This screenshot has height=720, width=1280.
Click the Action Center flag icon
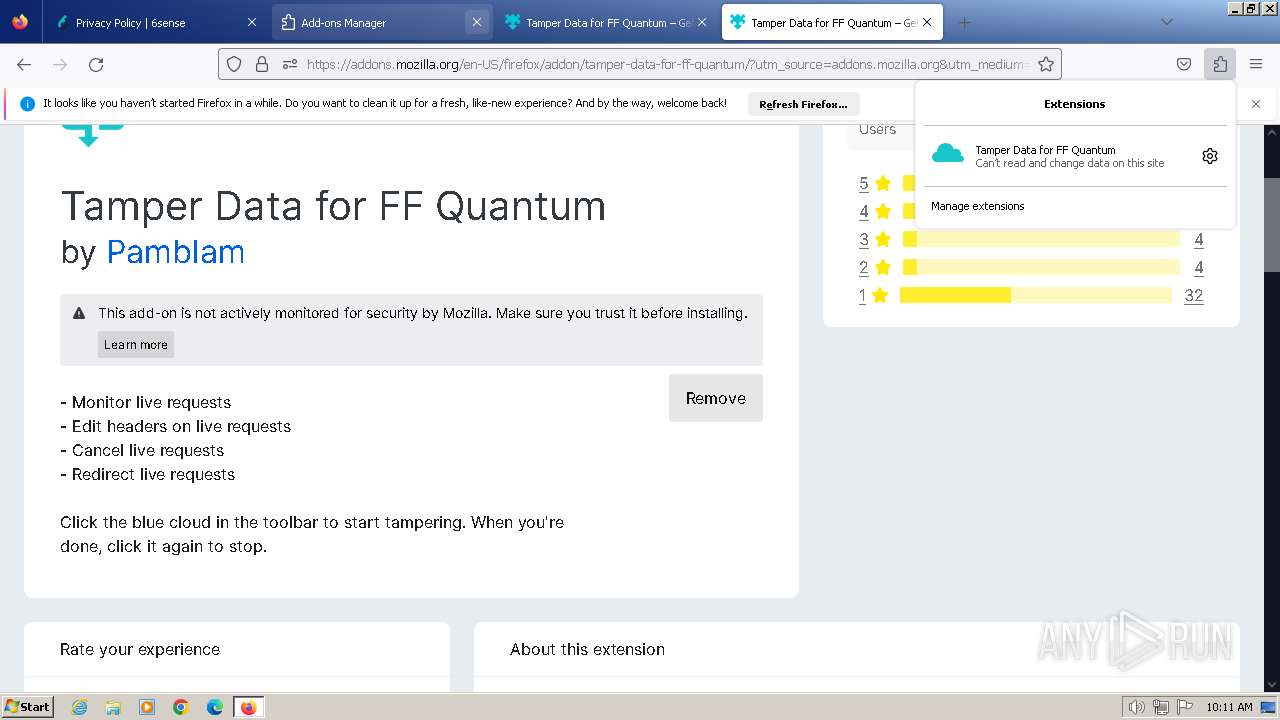click(1183, 707)
